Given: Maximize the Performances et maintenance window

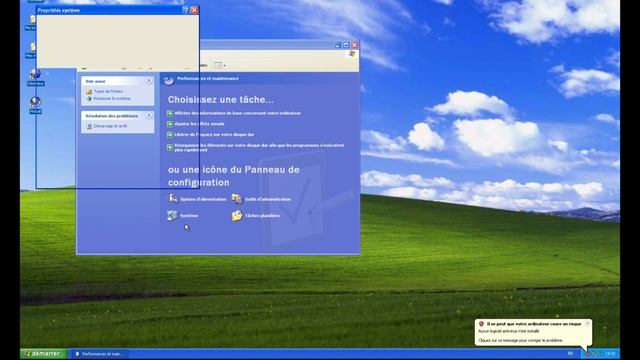Looking at the screenshot, I should point(346,45).
